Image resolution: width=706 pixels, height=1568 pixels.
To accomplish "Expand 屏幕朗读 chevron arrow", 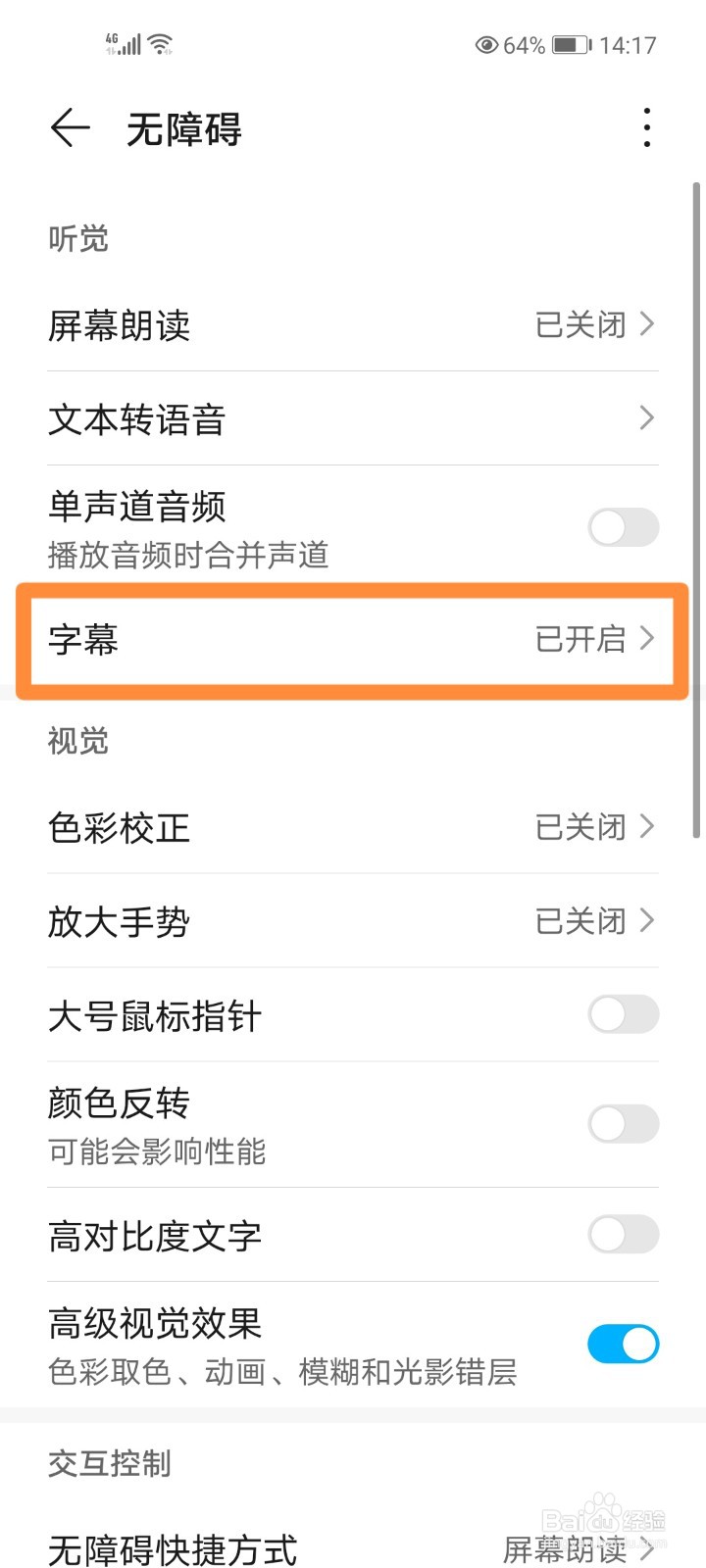I will pyautogui.click(x=647, y=323).
